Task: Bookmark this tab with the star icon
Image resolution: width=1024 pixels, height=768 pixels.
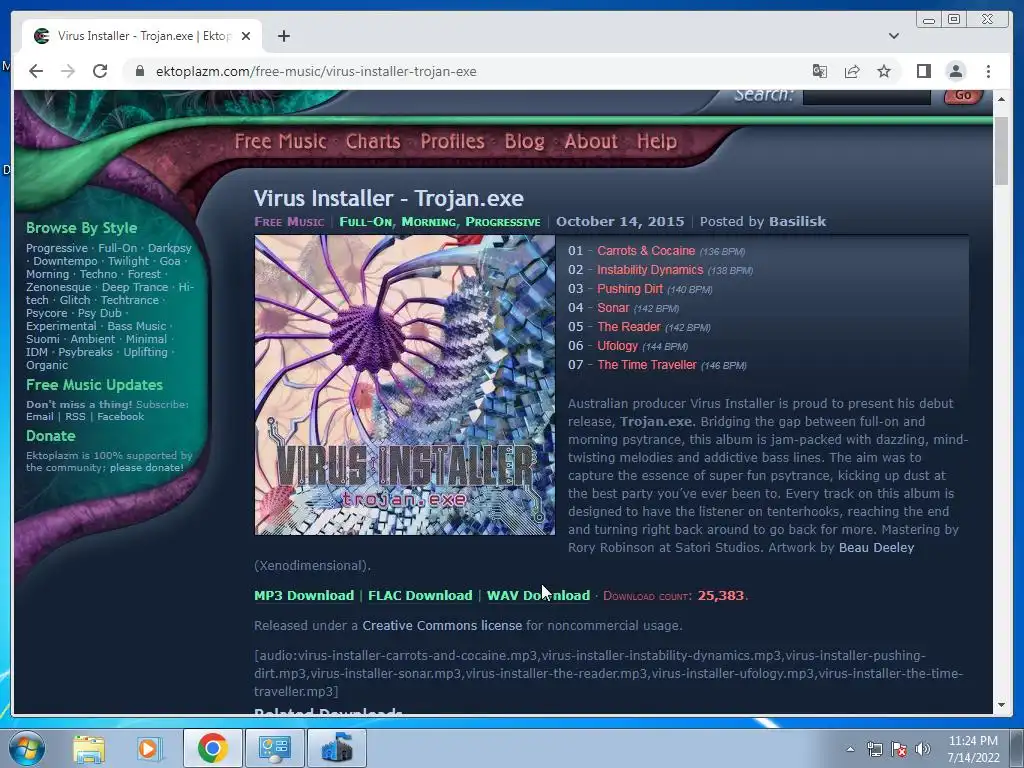Action: pyautogui.click(x=884, y=71)
